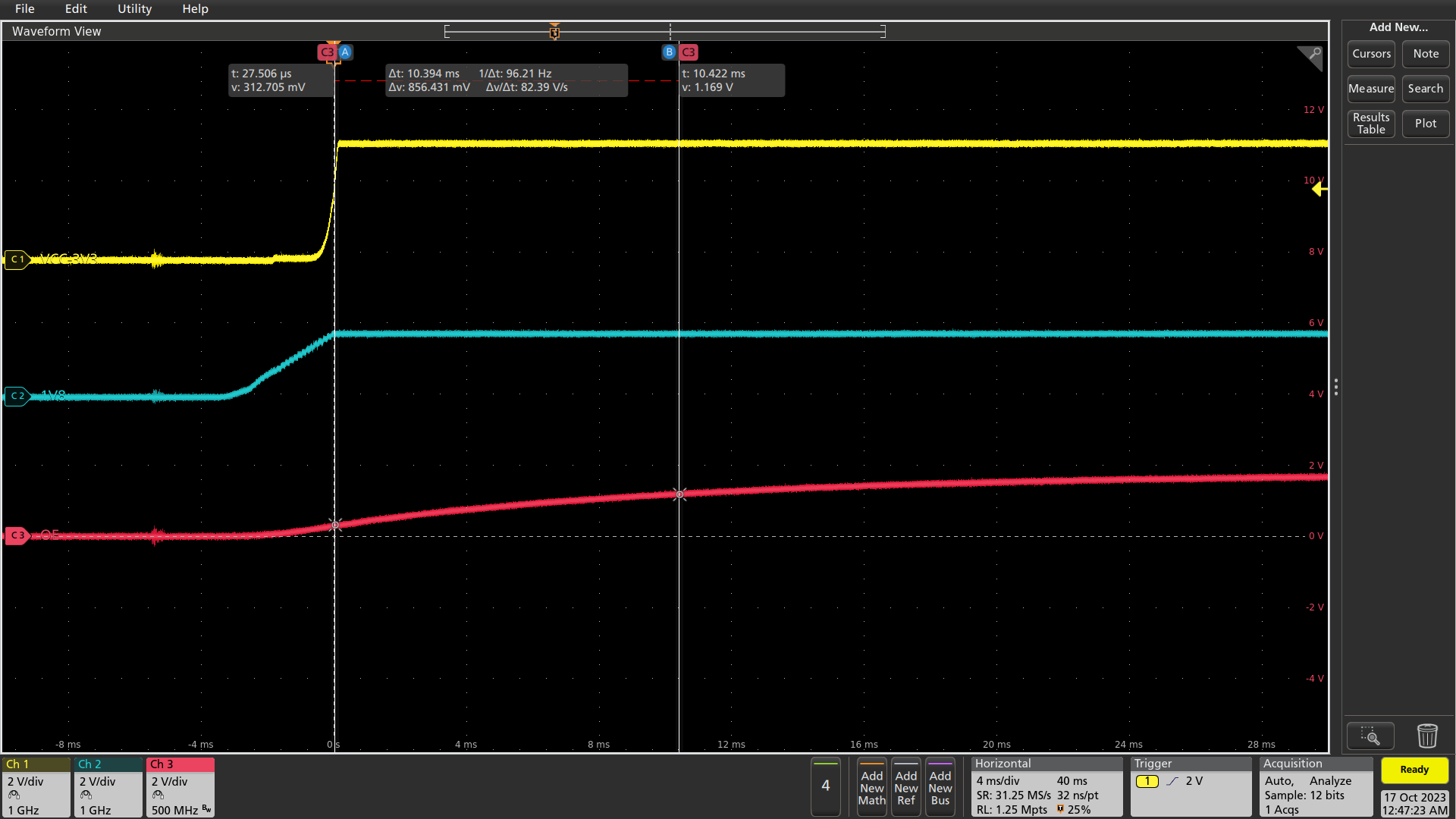Click cursor B marker badge
The height and width of the screenshot is (819, 1456).
669,52
